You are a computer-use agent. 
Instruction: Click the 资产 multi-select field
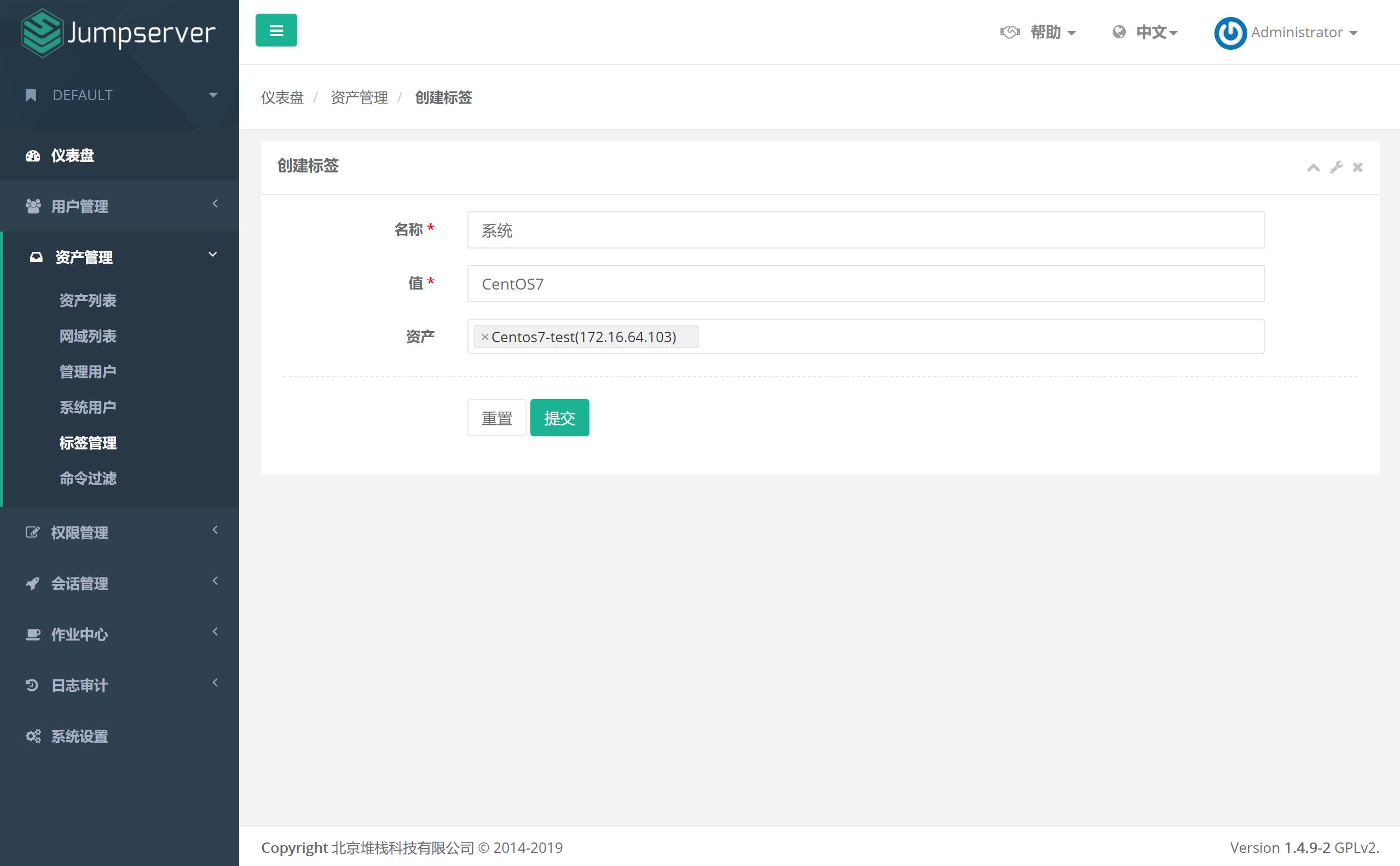866,336
